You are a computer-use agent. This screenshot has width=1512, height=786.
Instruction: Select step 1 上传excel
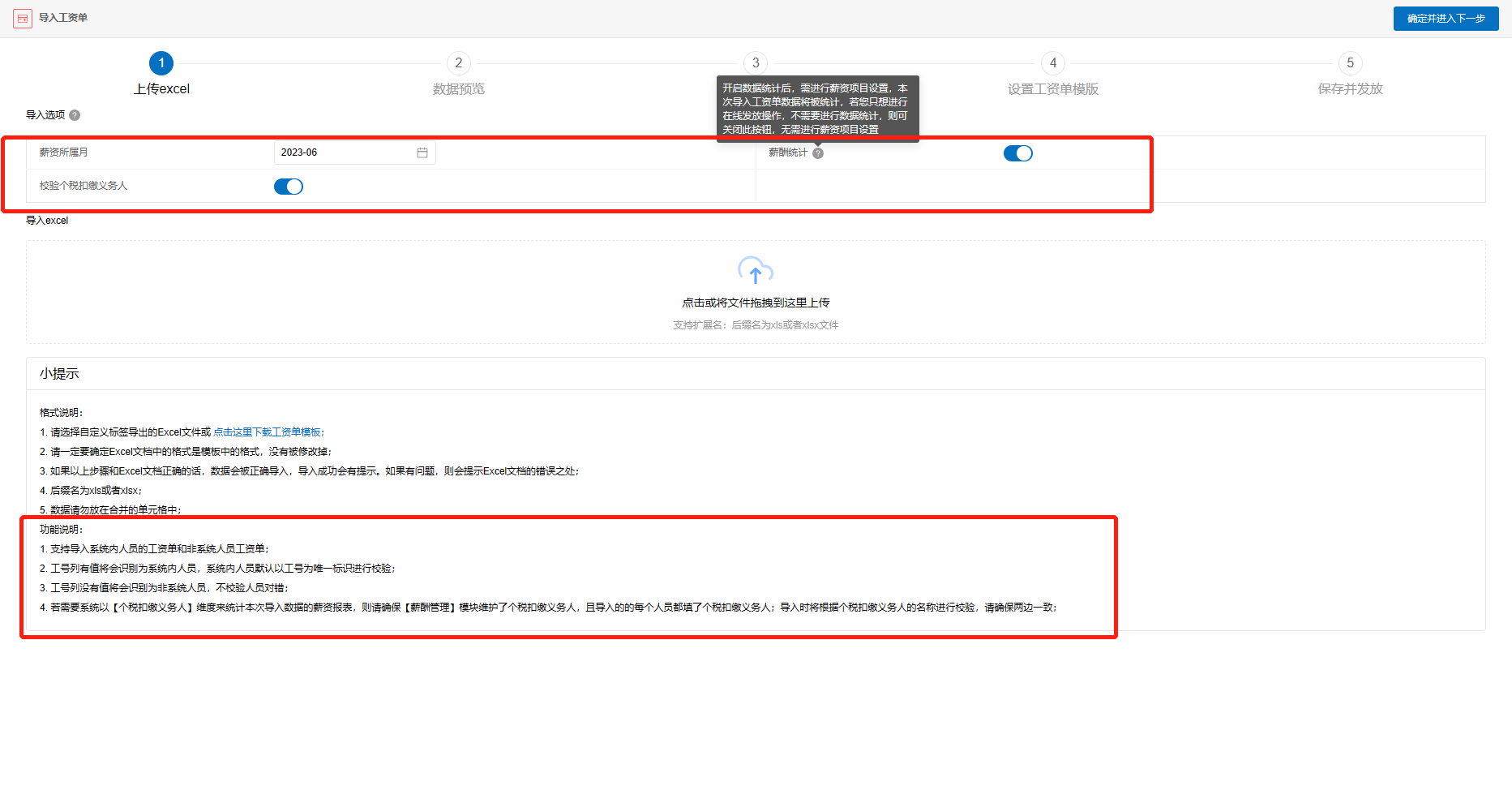(161, 75)
